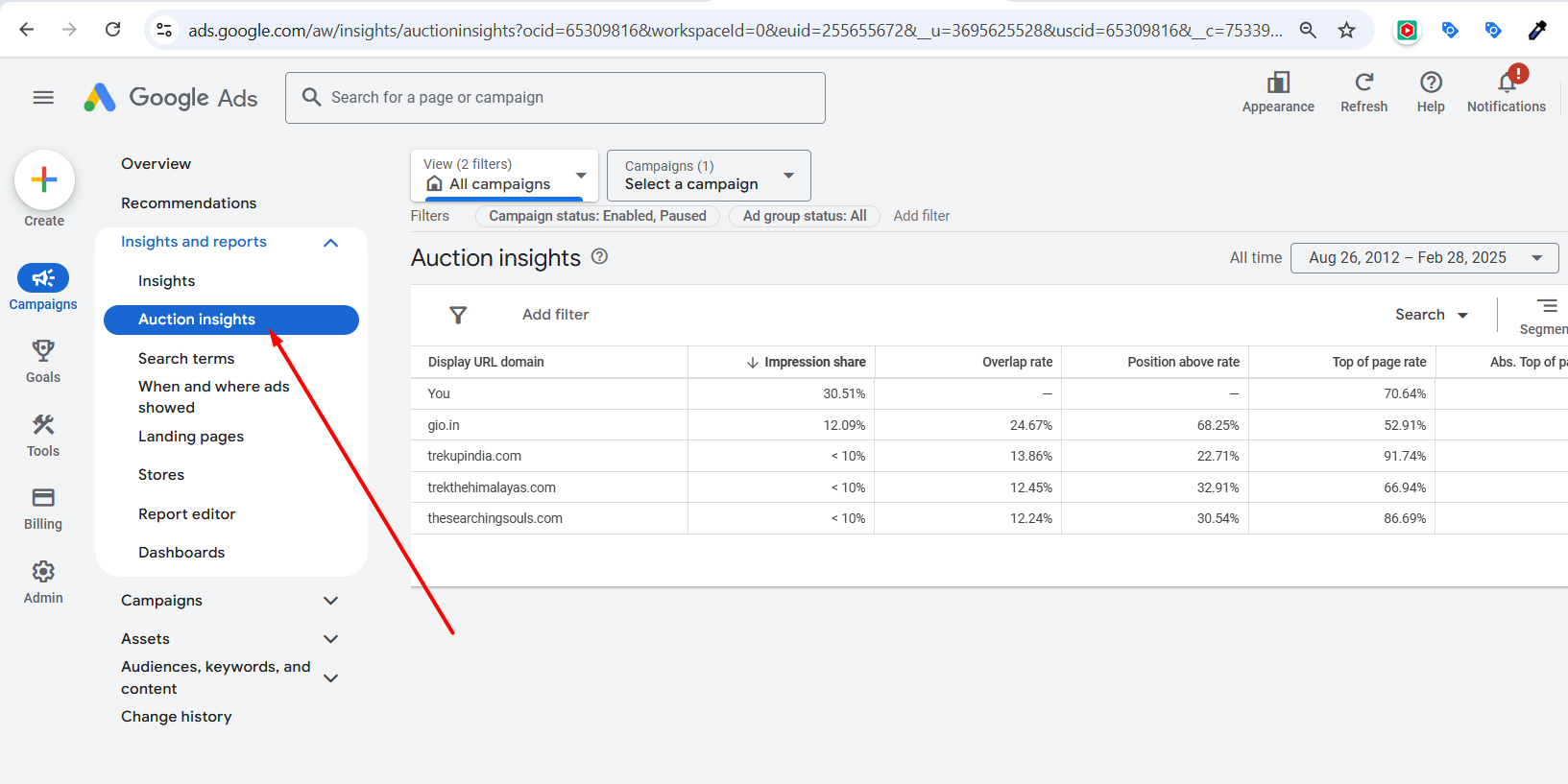Open Goals trophy icon
1568x784 pixels.
pos(43,350)
